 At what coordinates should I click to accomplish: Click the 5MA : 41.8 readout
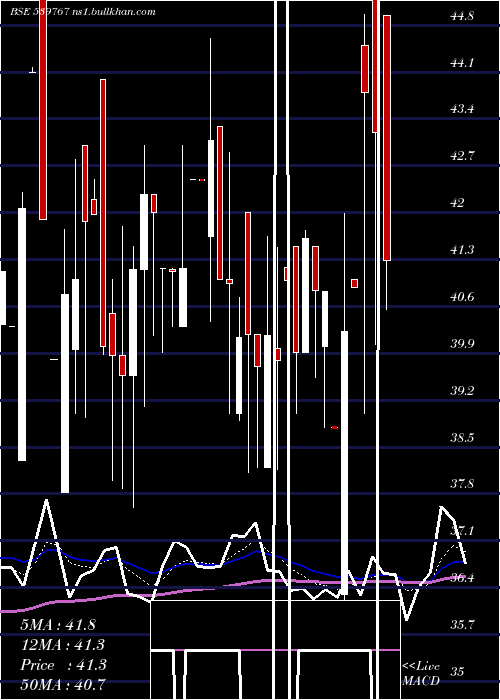click(x=58, y=625)
